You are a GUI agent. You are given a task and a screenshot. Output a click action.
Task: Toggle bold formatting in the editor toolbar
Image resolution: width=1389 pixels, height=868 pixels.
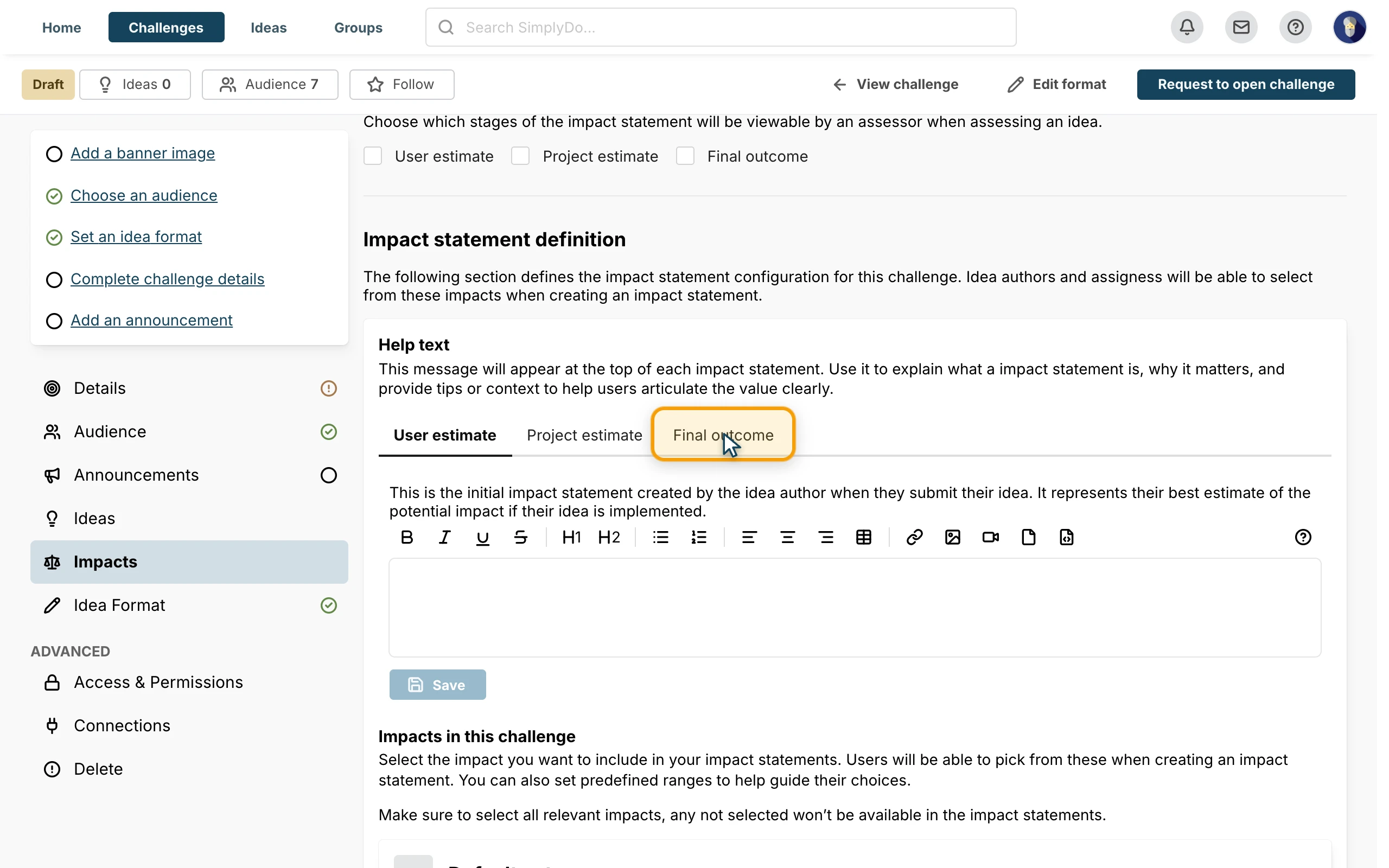(x=407, y=537)
